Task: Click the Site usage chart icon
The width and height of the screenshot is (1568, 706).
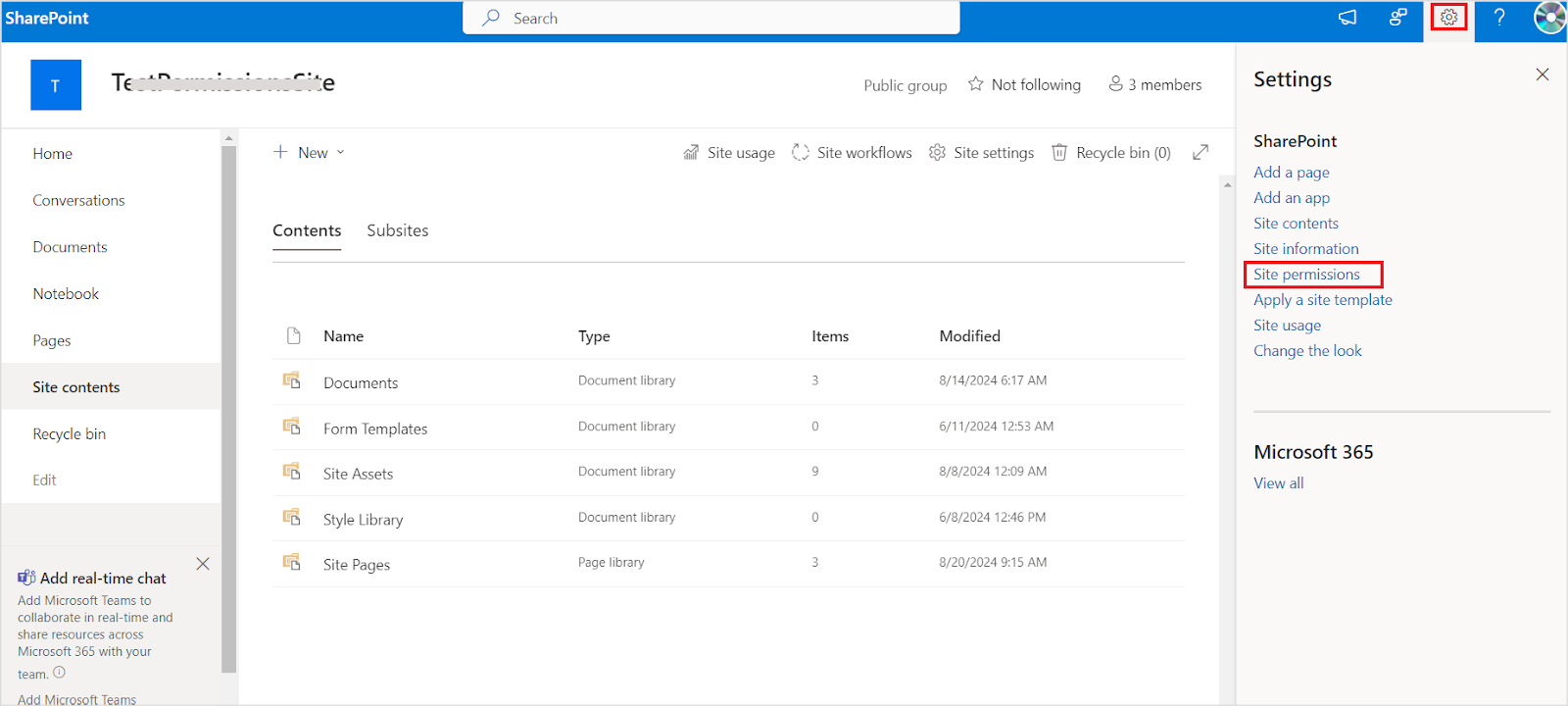Action: coord(691,153)
